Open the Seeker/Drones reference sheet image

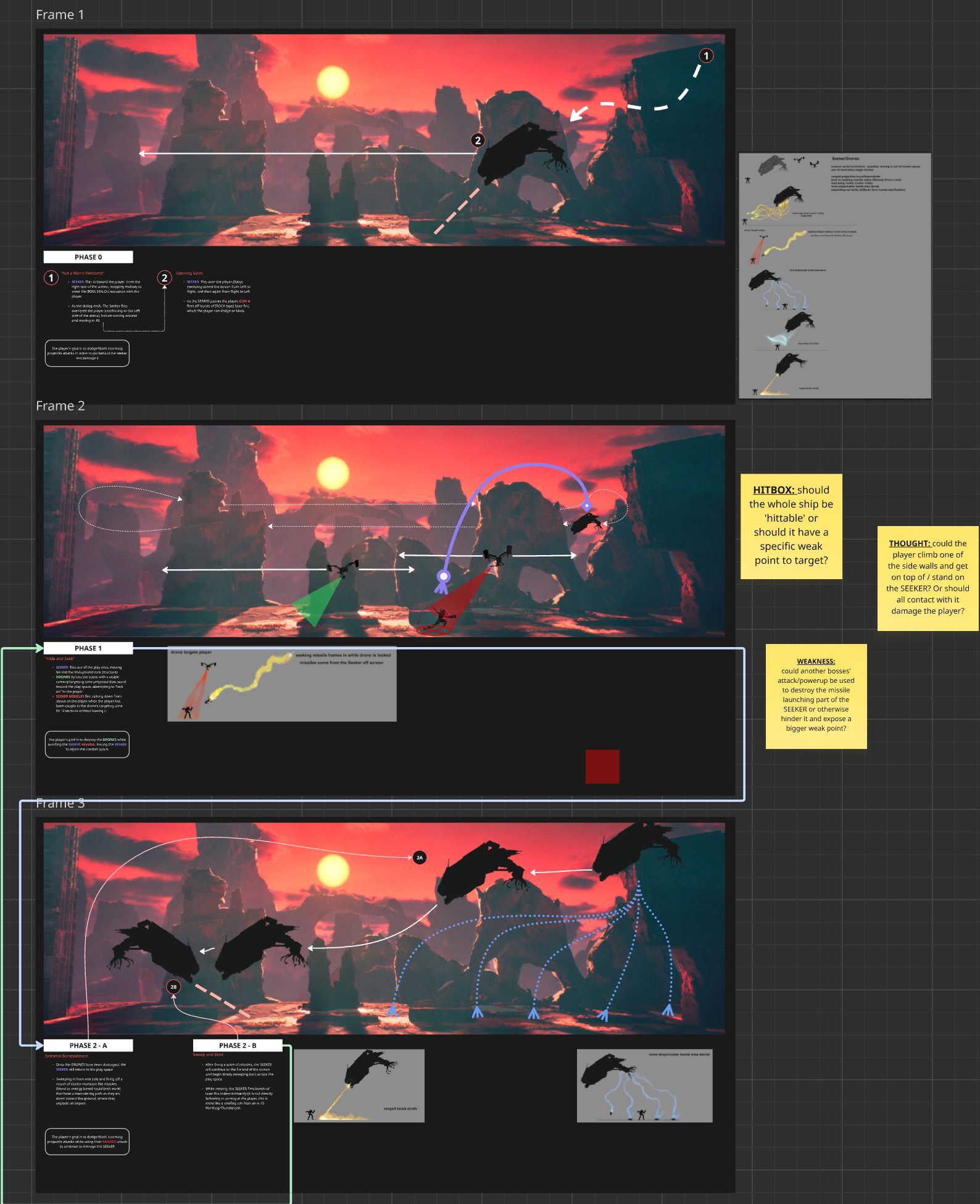coord(834,276)
